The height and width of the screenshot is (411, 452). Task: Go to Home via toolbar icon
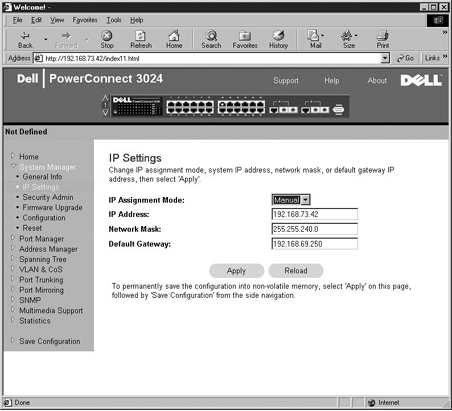(174, 35)
